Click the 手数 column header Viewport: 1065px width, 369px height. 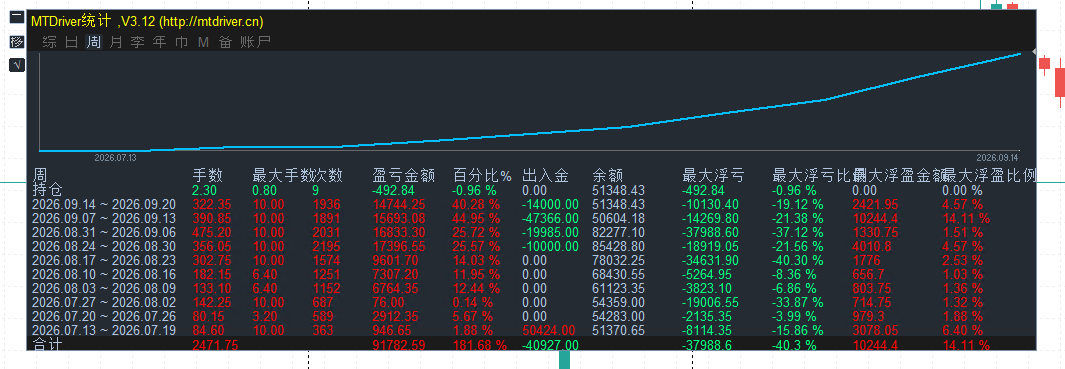pos(207,175)
